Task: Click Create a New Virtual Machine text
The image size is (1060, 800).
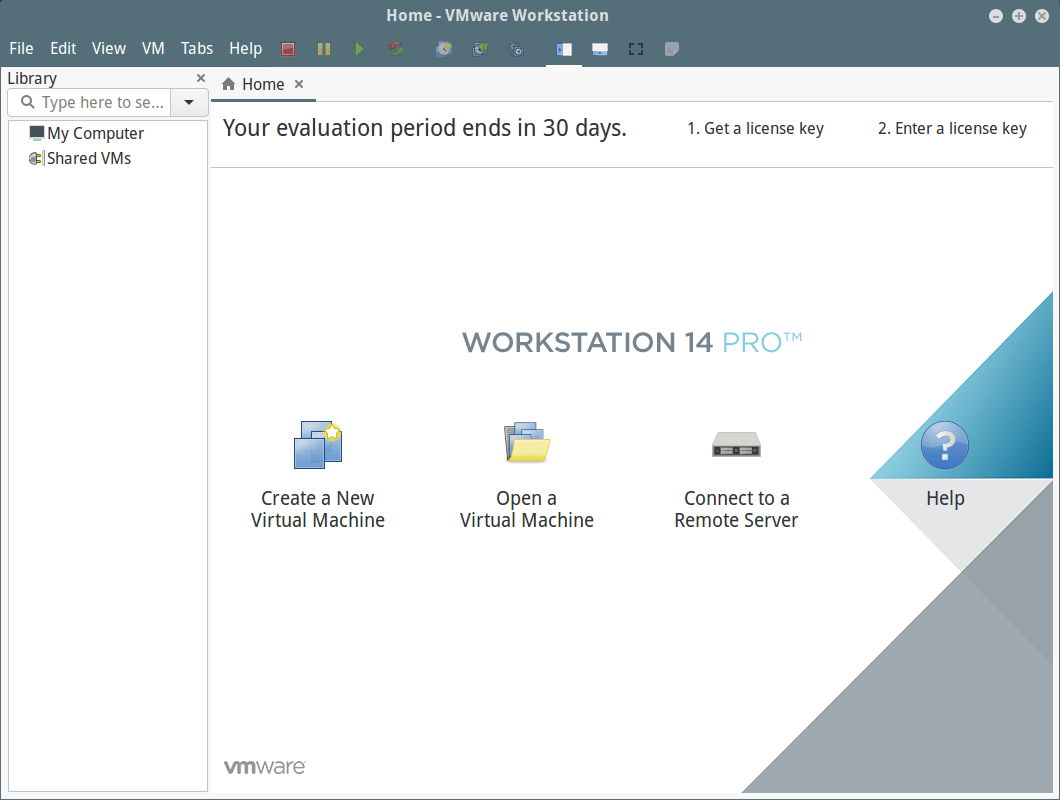Action: click(318, 509)
